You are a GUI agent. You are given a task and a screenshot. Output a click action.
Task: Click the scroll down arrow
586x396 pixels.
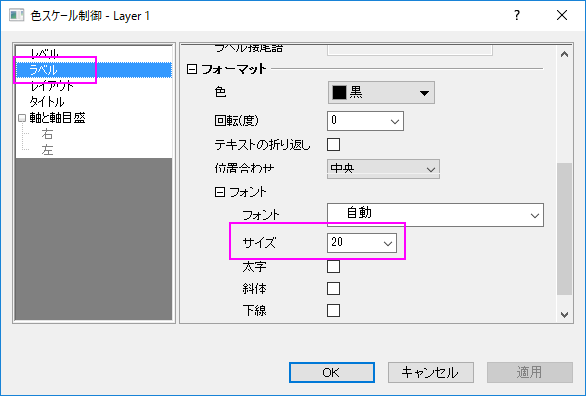pyautogui.click(x=564, y=315)
